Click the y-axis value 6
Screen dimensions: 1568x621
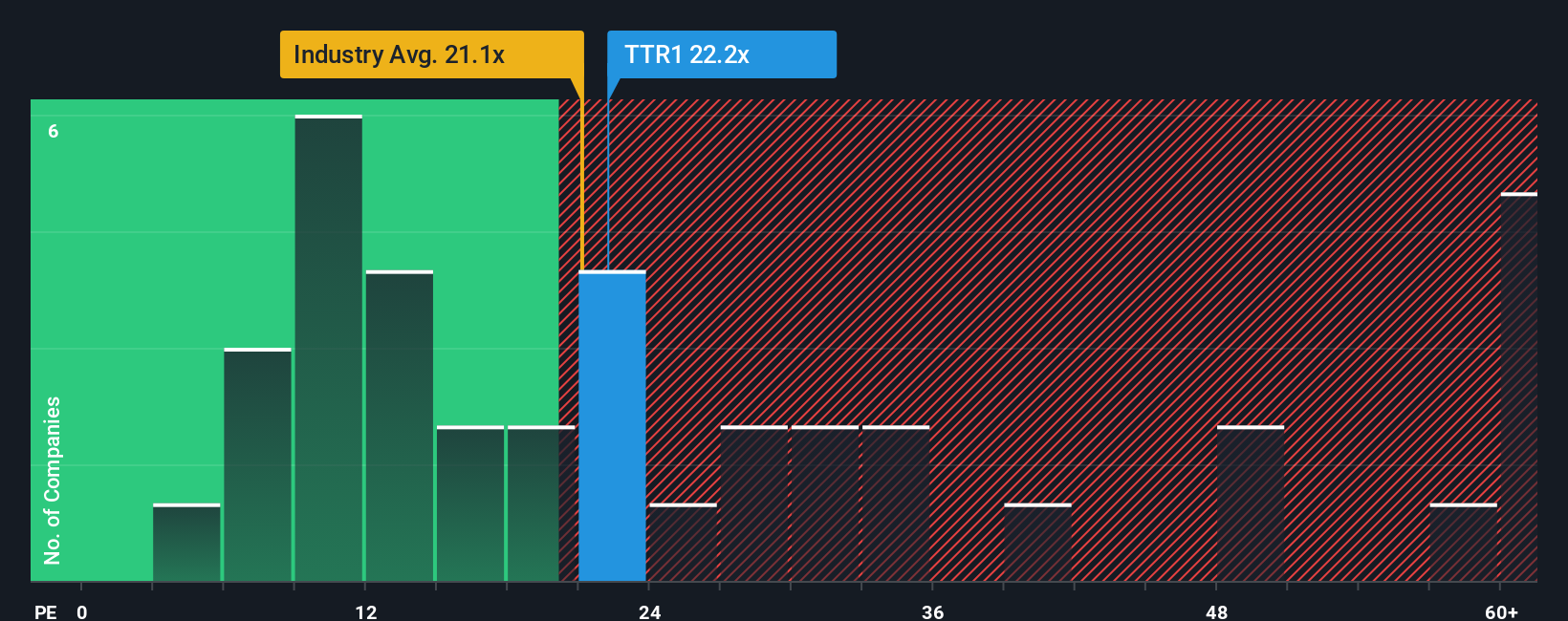[x=54, y=131]
